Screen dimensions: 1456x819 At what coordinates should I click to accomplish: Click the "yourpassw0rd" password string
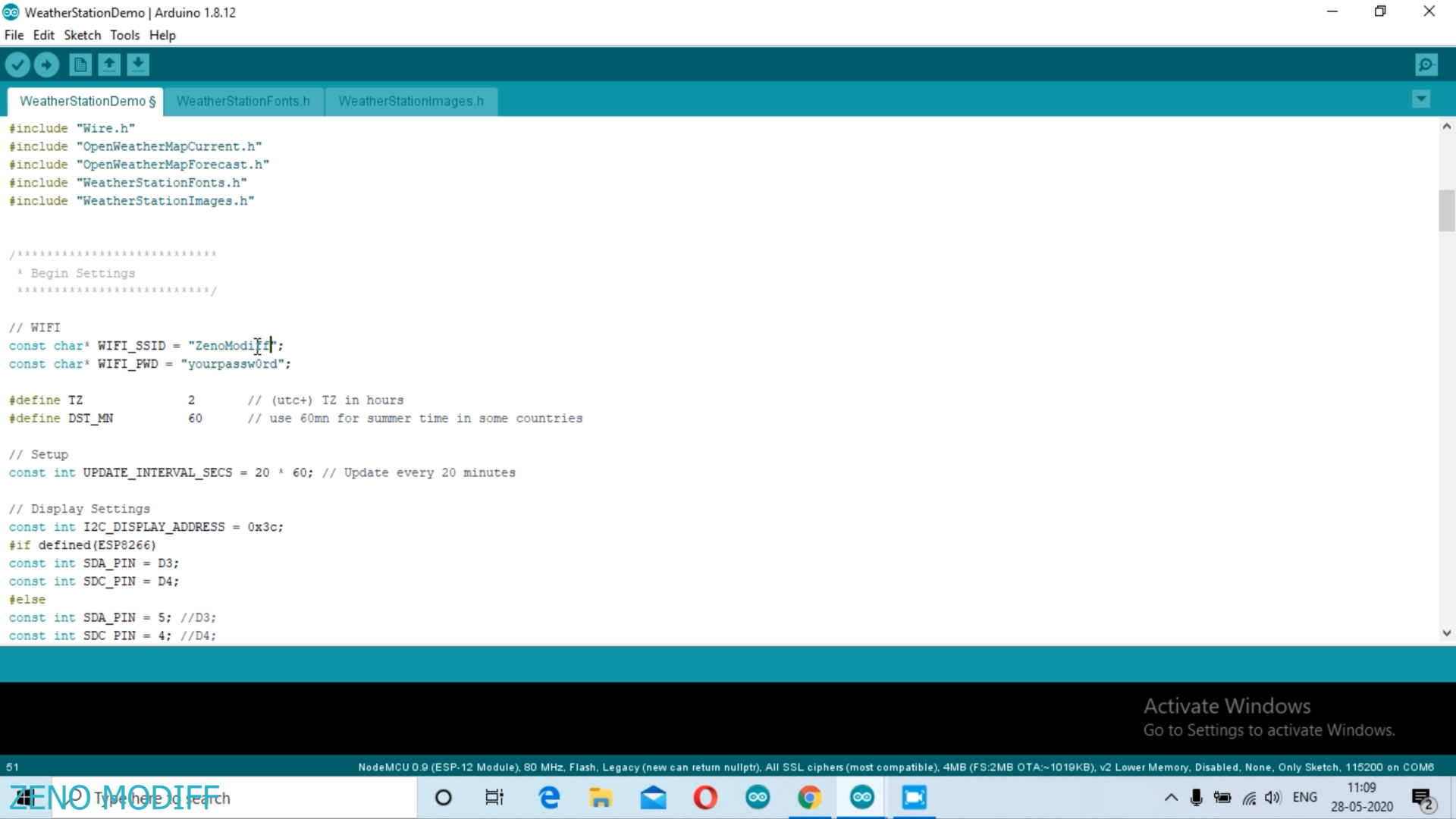(x=233, y=364)
